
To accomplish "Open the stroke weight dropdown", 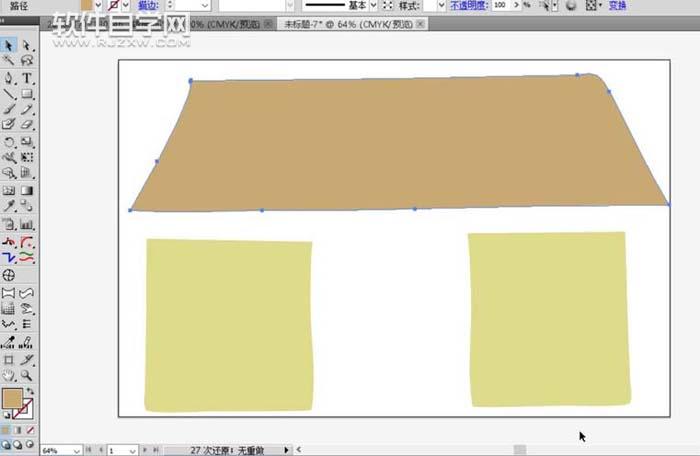I will [x=204, y=5].
